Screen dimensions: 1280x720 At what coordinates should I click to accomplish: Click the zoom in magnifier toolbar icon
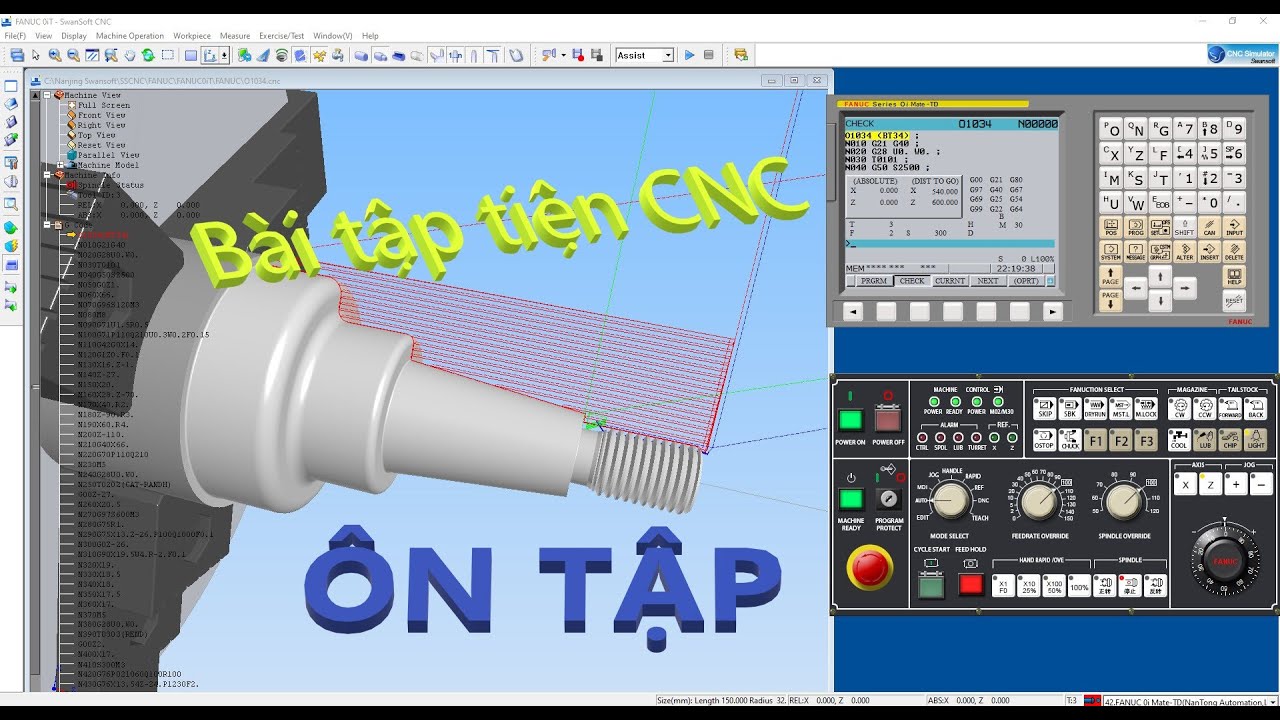(x=55, y=55)
